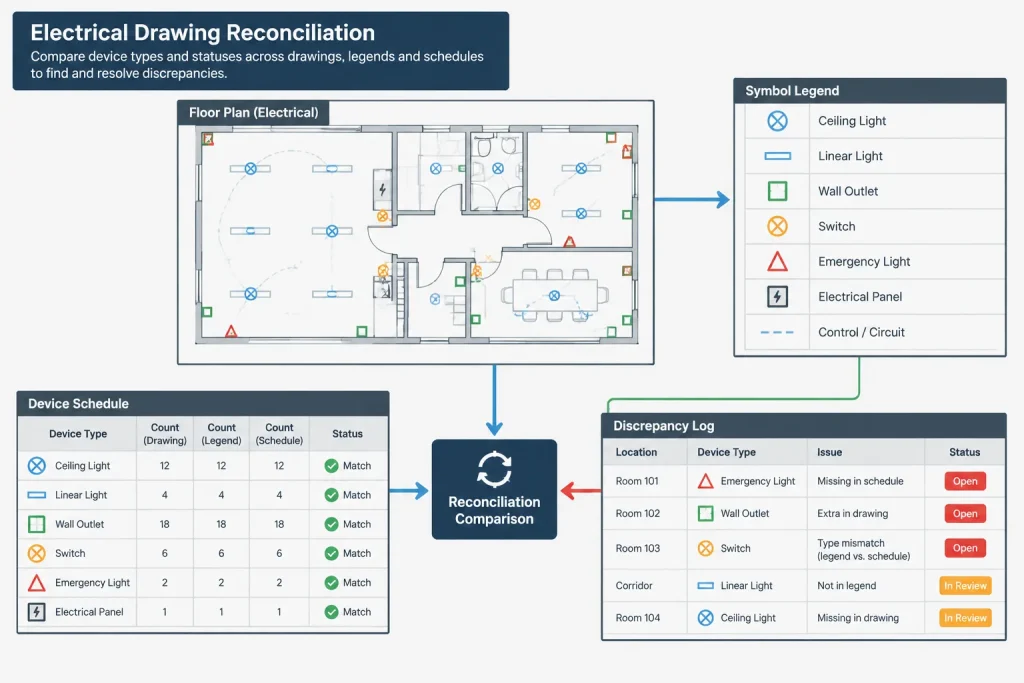Click the Ceiling Light icon in the Room 104 row
Screen dimensions: 1024x683
[705, 618]
